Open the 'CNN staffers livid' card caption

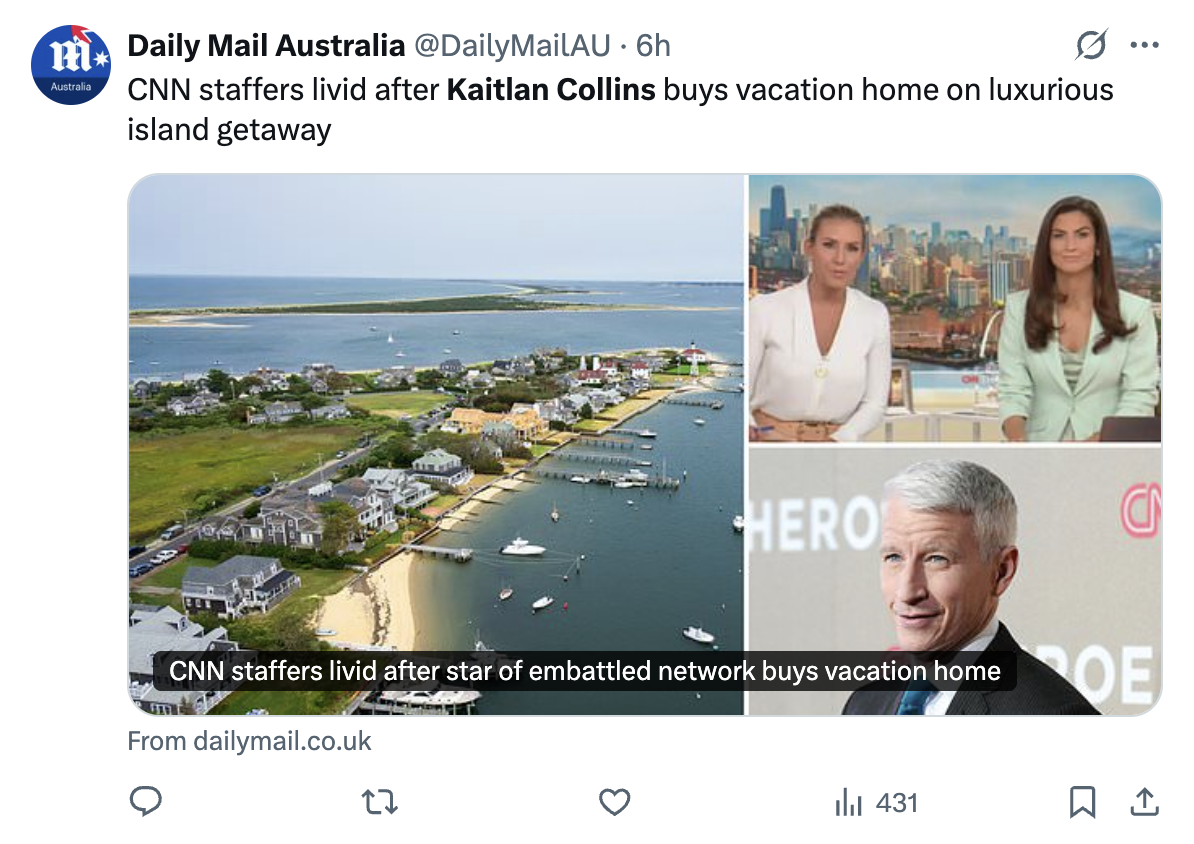coord(585,671)
